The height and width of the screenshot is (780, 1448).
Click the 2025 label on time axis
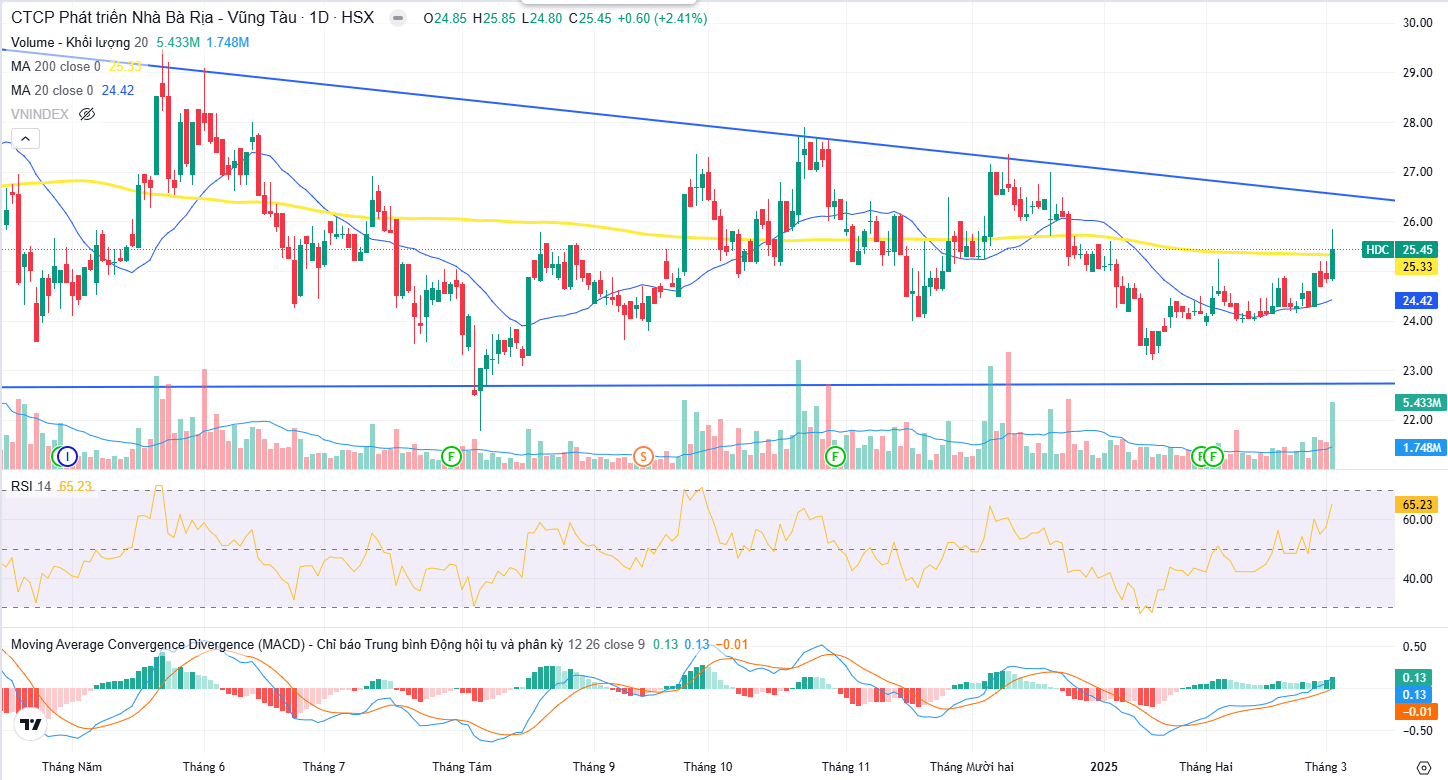click(1103, 767)
